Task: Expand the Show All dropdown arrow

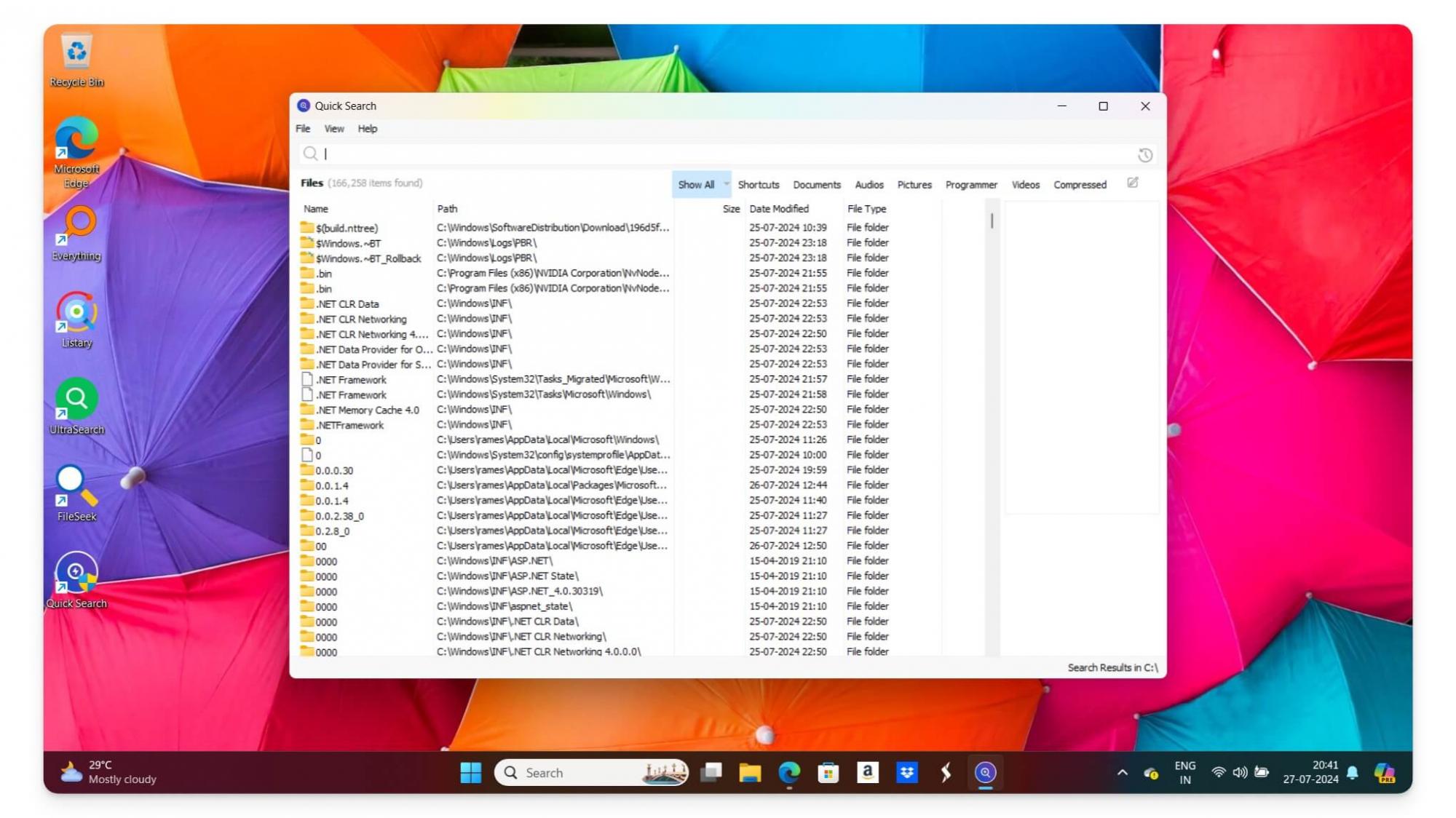Action: (726, 184)
